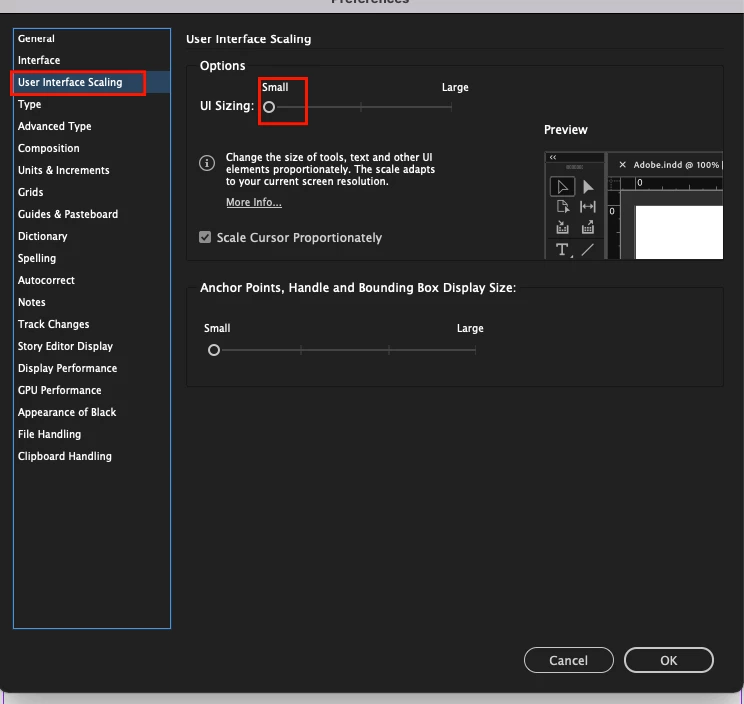Click collapse arrows in preview toolbar

point(553,157)
